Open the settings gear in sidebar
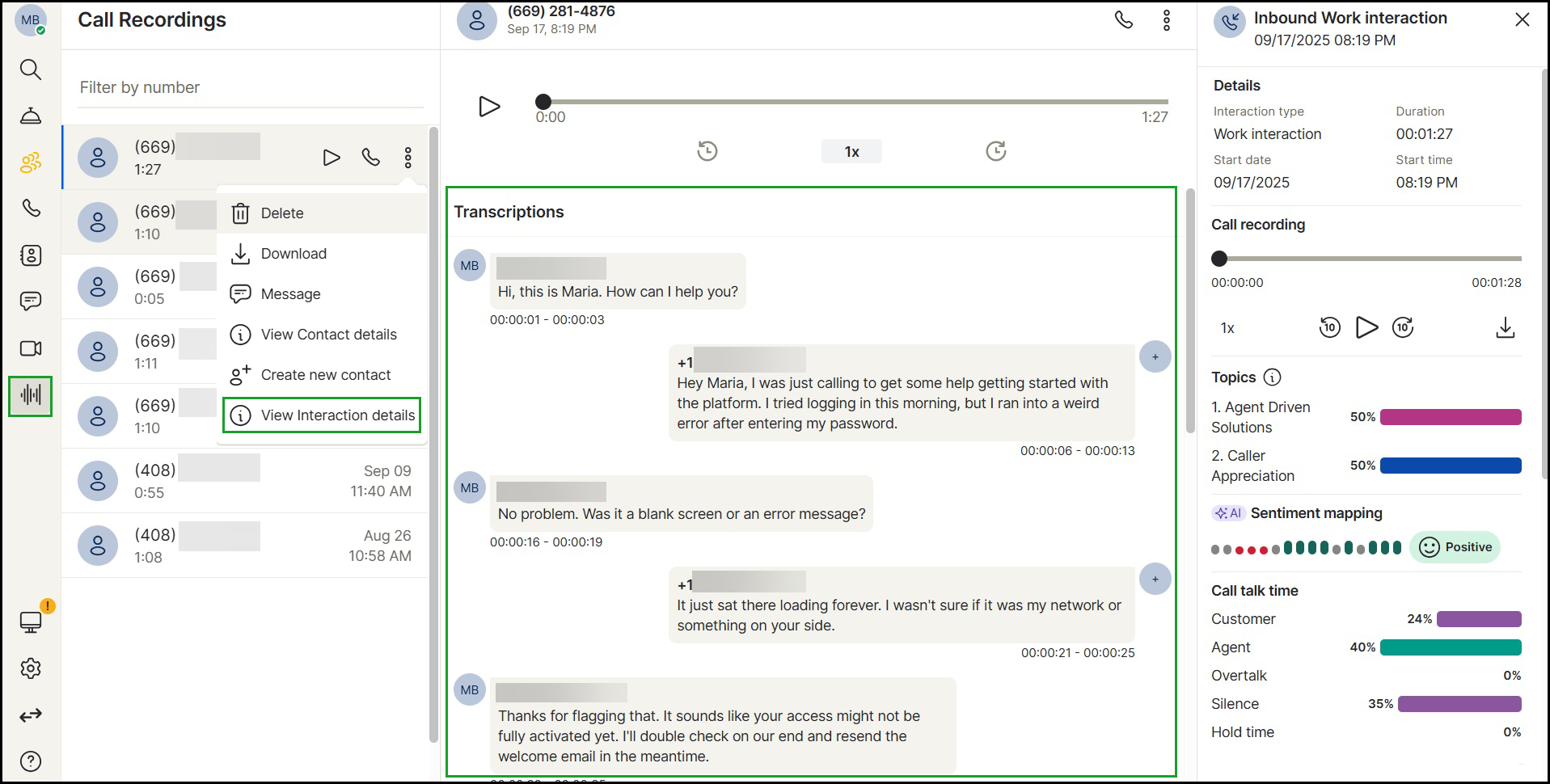The width and height of the screenshot is (1550, 784). point(31,668)
